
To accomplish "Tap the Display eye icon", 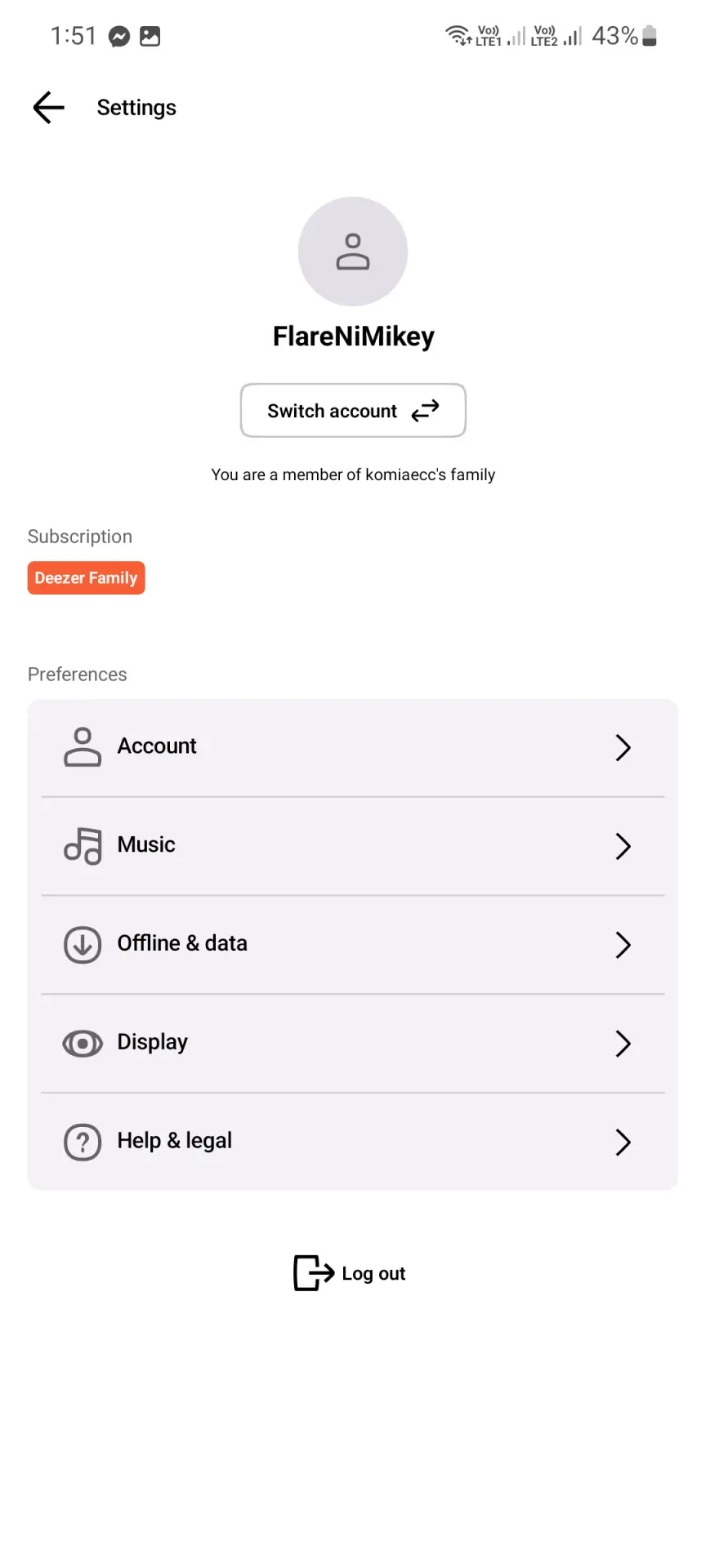I will click(x=83, y=1044).
